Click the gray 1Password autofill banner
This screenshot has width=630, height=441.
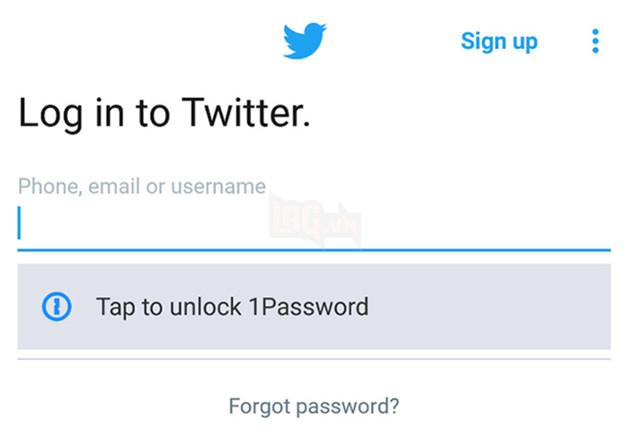pyautogui.click(x=314, y=306)
